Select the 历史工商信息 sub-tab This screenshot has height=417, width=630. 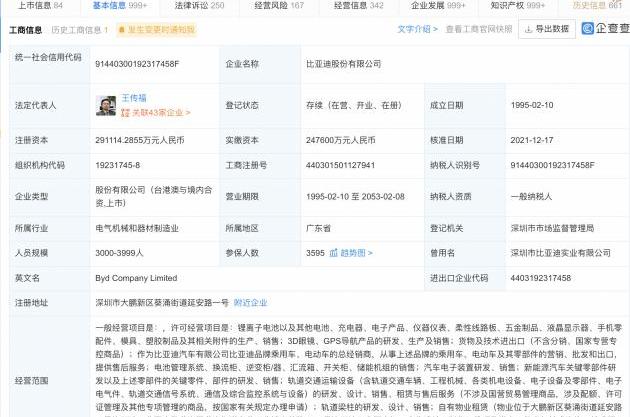click(x=80, y=30)
